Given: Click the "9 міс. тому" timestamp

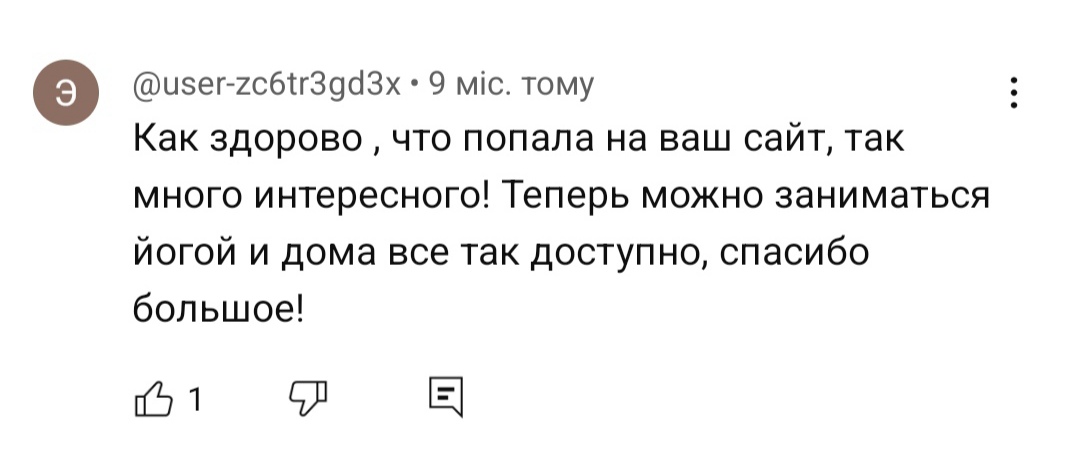Looking at the screenshot, I should pyautogui.click(x=510, y=84).
